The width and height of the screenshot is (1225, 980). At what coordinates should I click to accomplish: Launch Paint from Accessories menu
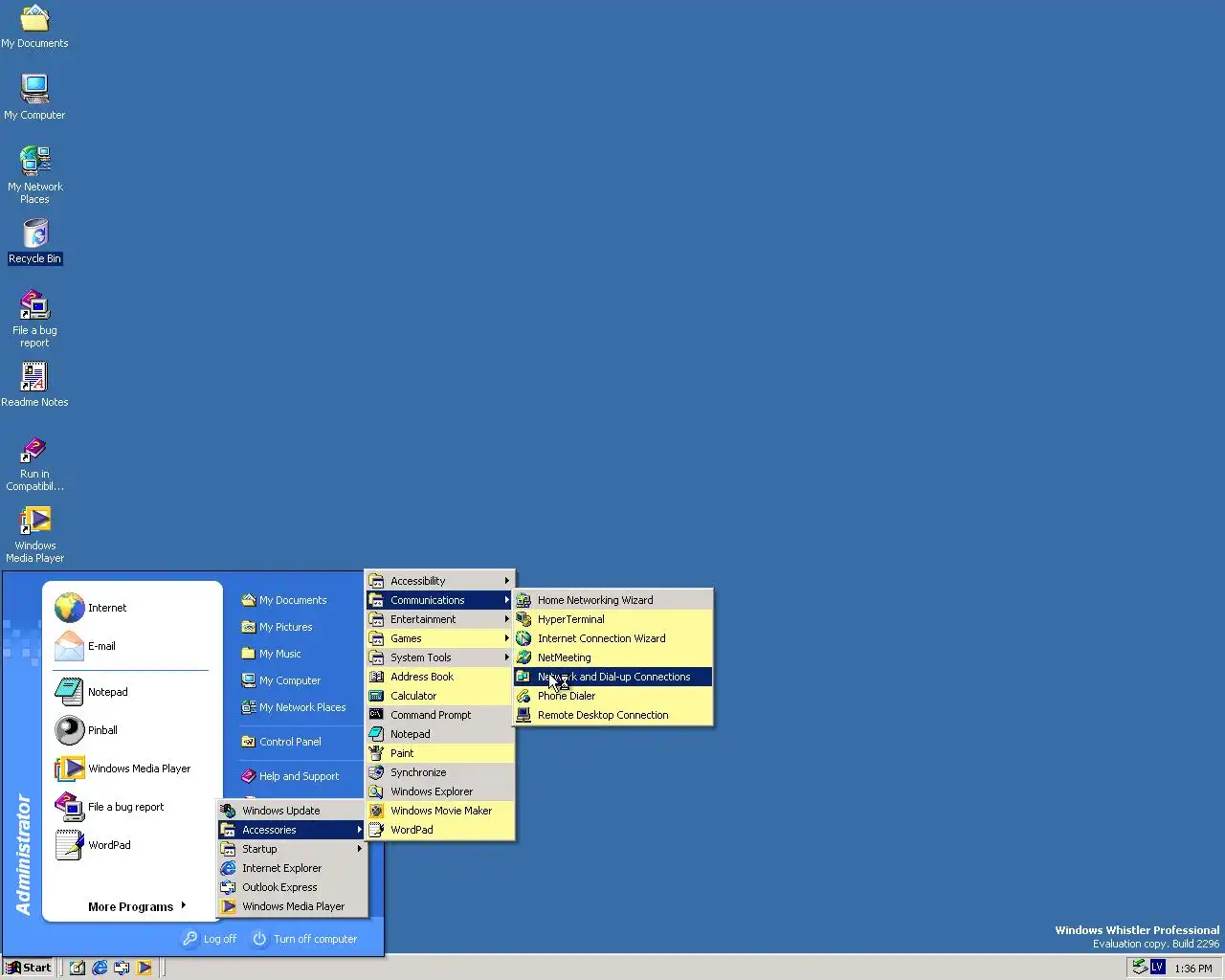coord(440,753)
